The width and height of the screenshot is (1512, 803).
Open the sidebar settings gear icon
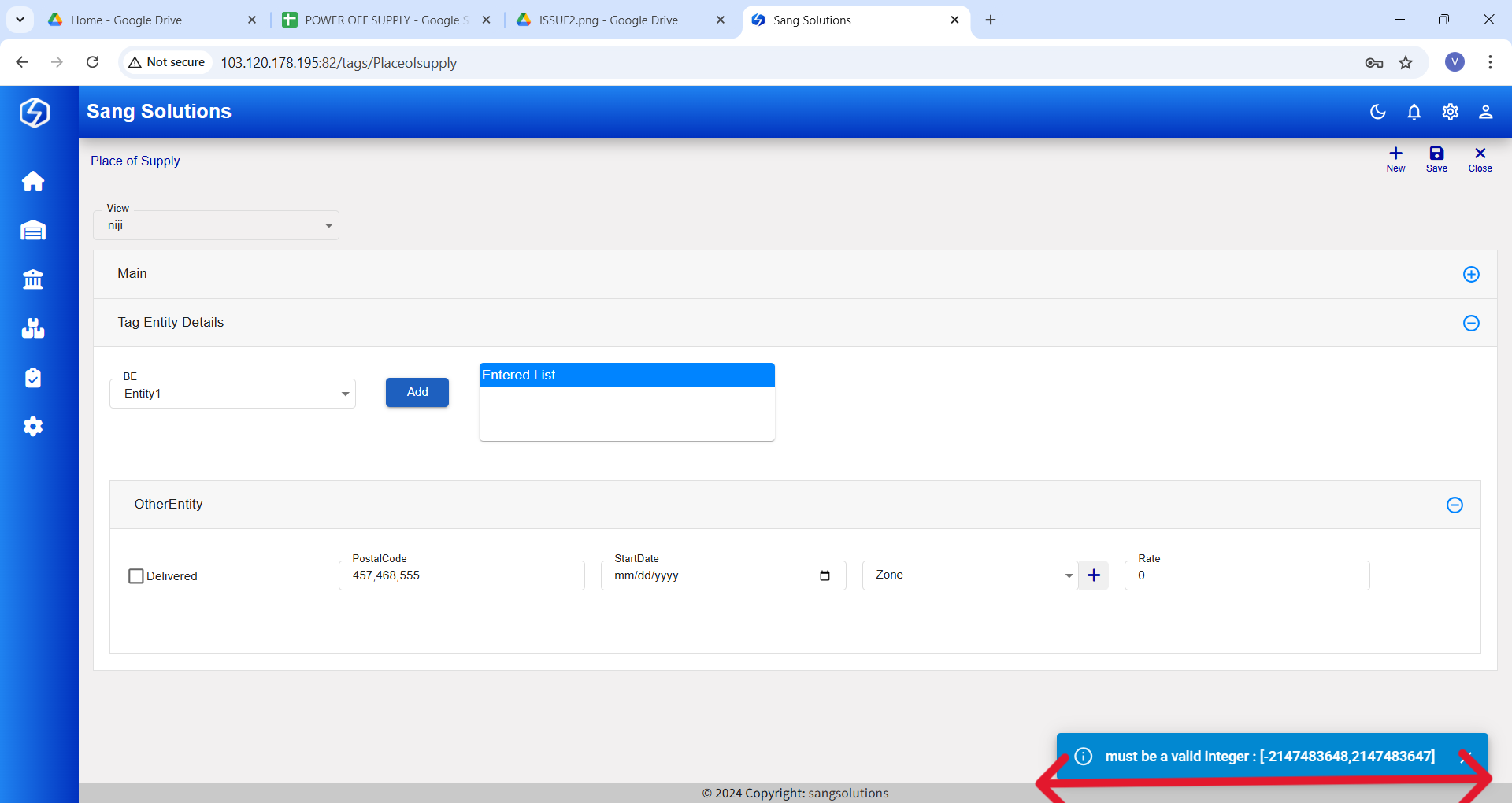(x=33, y=427)
